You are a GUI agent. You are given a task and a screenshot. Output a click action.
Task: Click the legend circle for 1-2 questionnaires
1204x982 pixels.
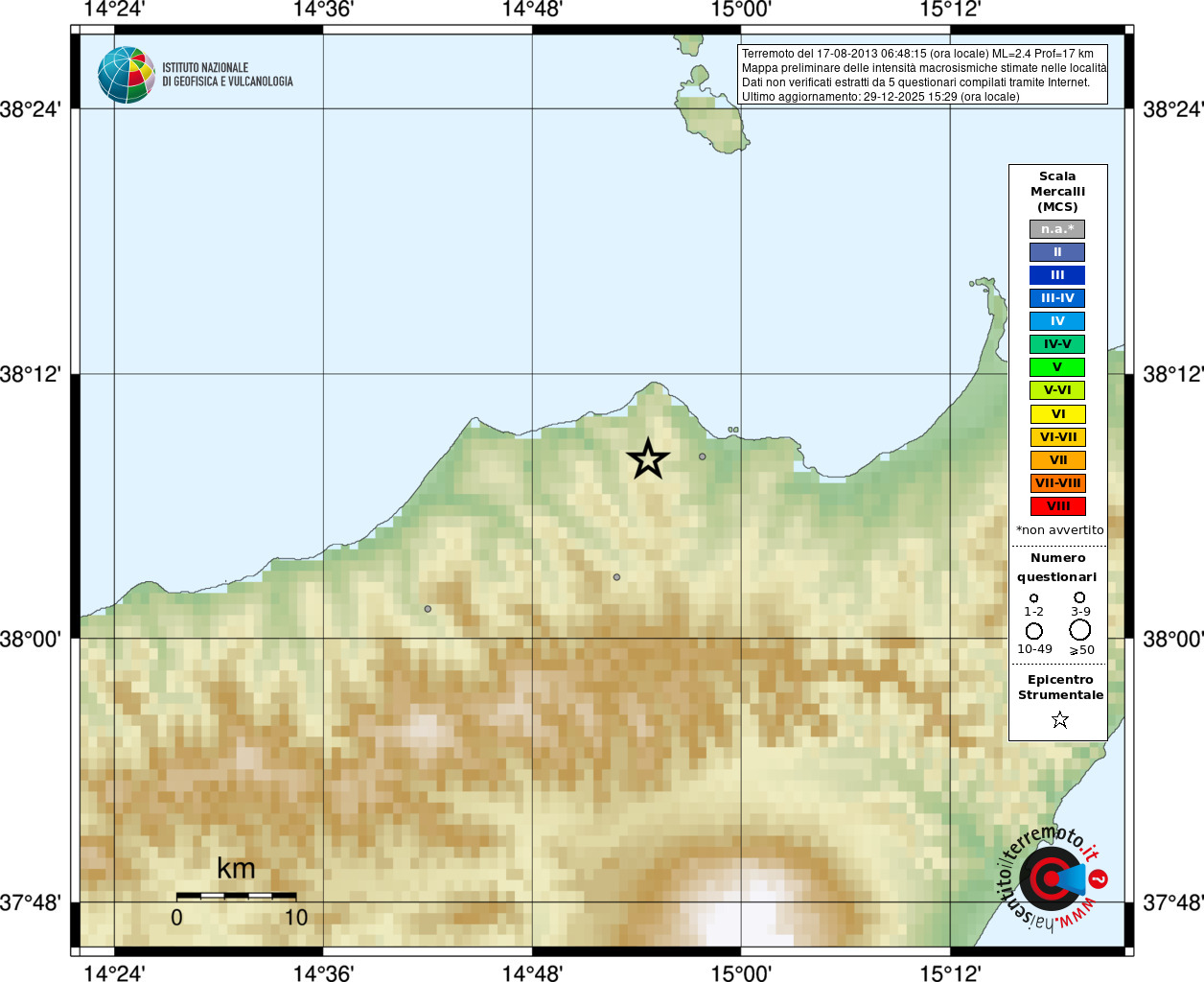point(1033,597)
